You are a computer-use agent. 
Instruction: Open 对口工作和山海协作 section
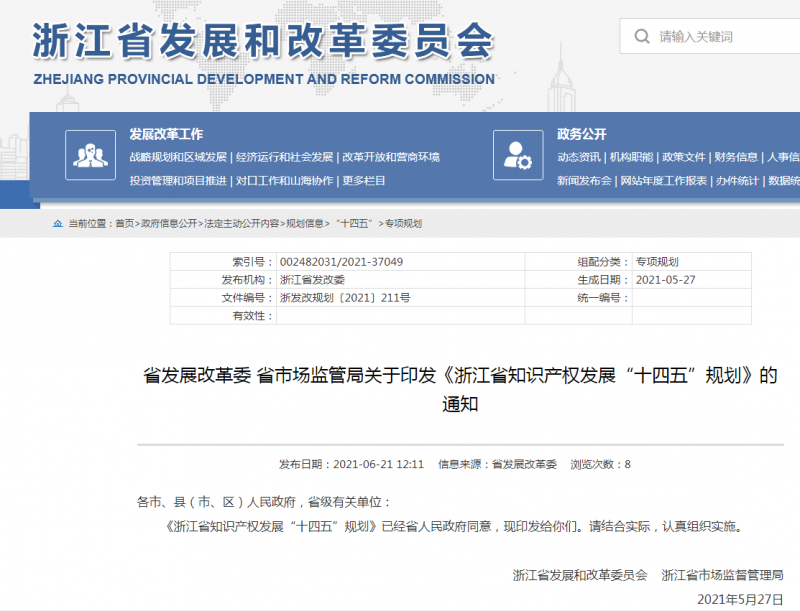coord(285,181)
